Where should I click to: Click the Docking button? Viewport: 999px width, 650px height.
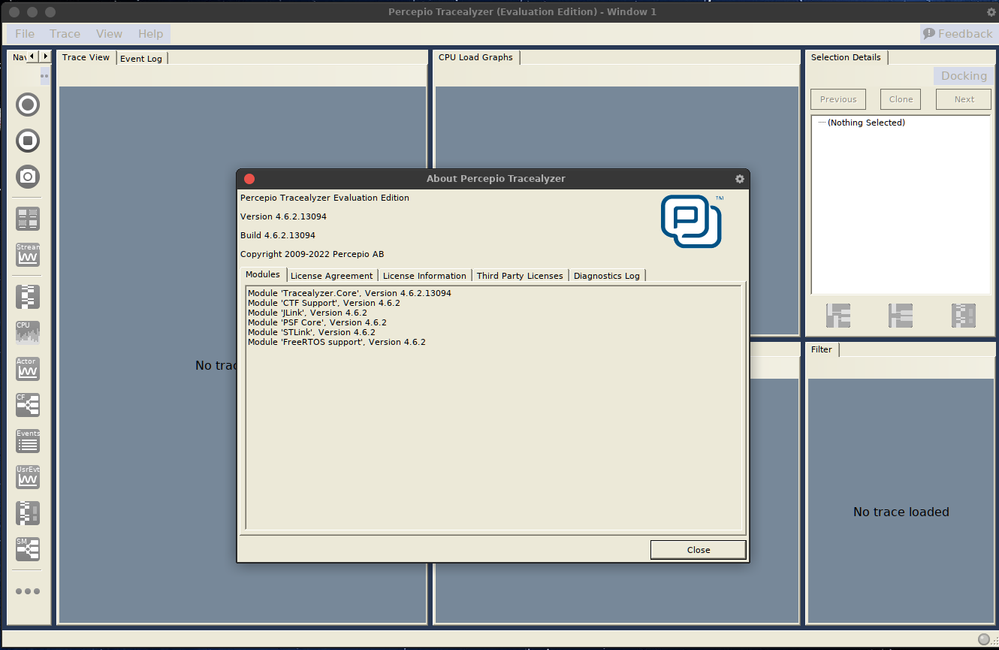964,76
